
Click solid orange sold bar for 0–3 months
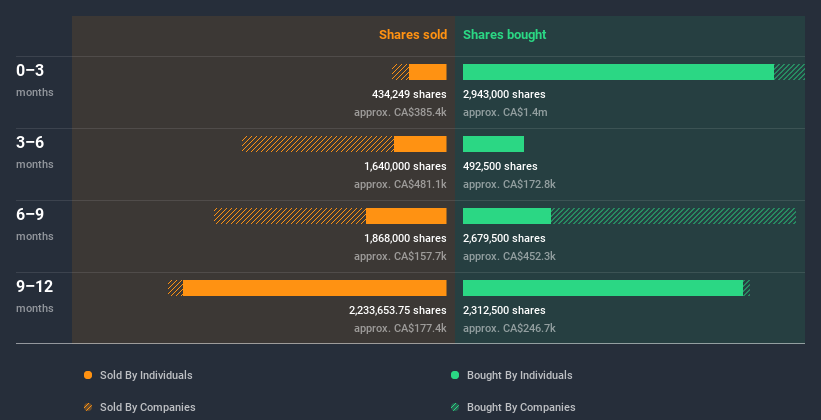coord(428,72)
